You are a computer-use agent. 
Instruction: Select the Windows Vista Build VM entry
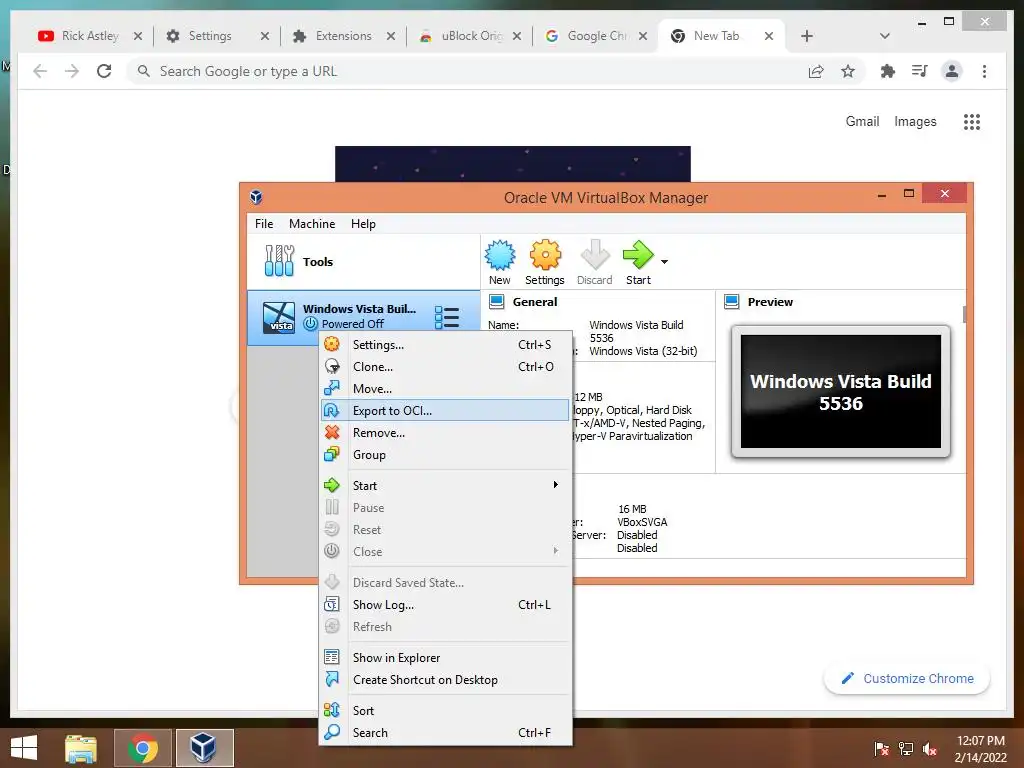pyautogui.click(x=363, y=317)
